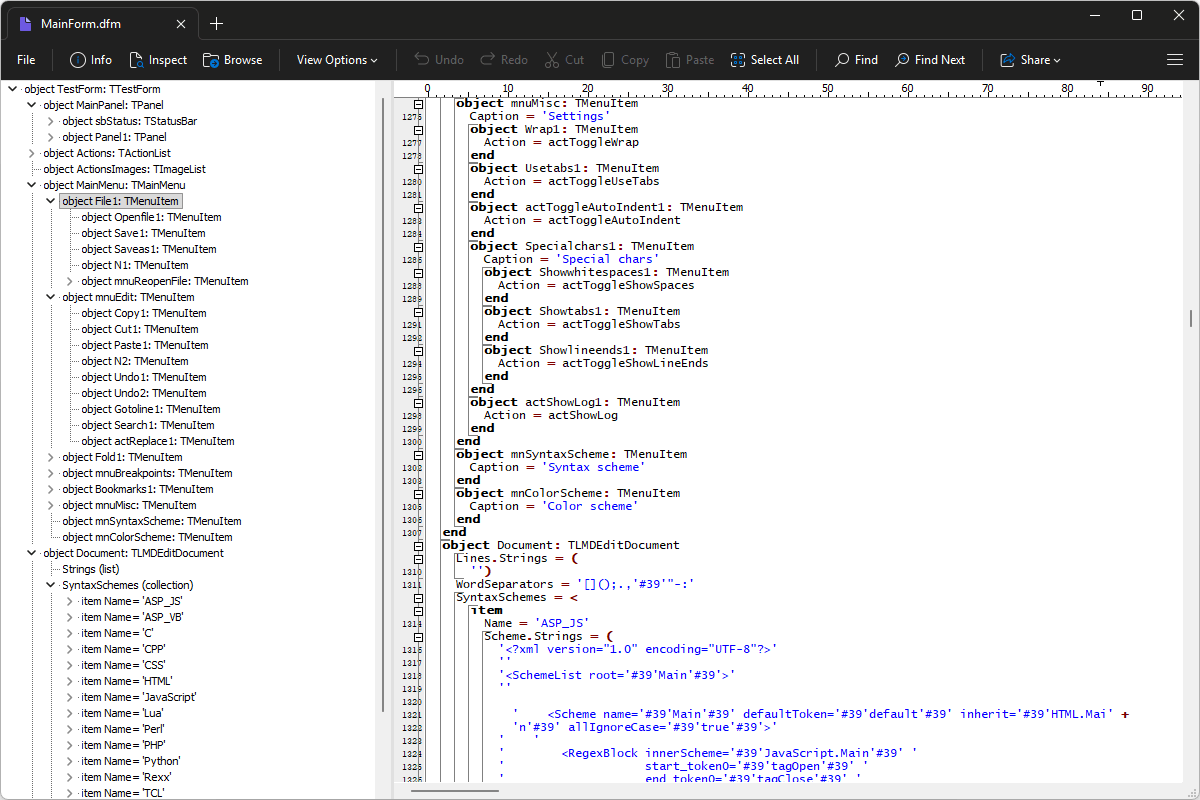This screenshot has height=800, width=1200.
Task: Fold the Document: TLMDEditDocument code block
Action: tap(419, 545)
